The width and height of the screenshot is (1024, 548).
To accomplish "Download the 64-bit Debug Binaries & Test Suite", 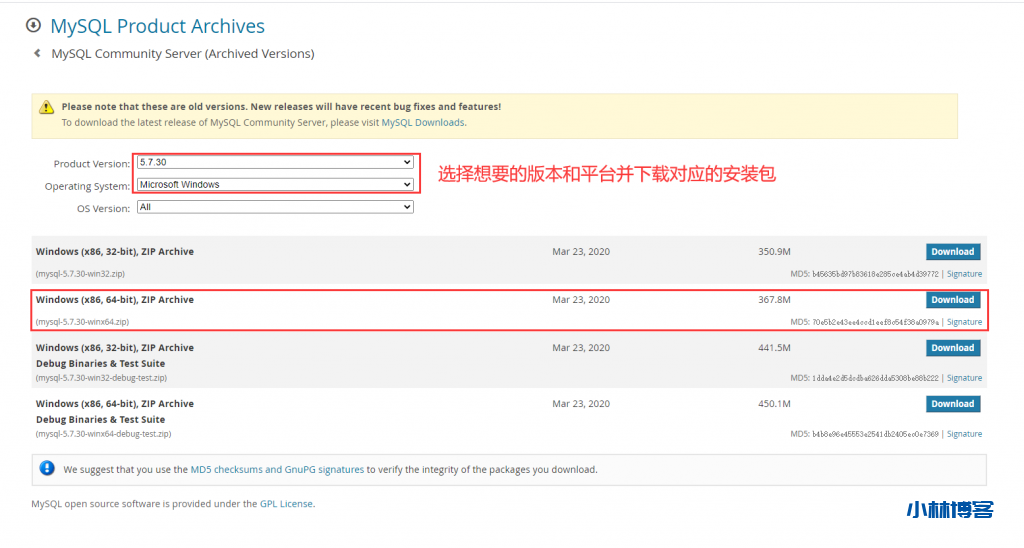I will (x=952, y=404).
